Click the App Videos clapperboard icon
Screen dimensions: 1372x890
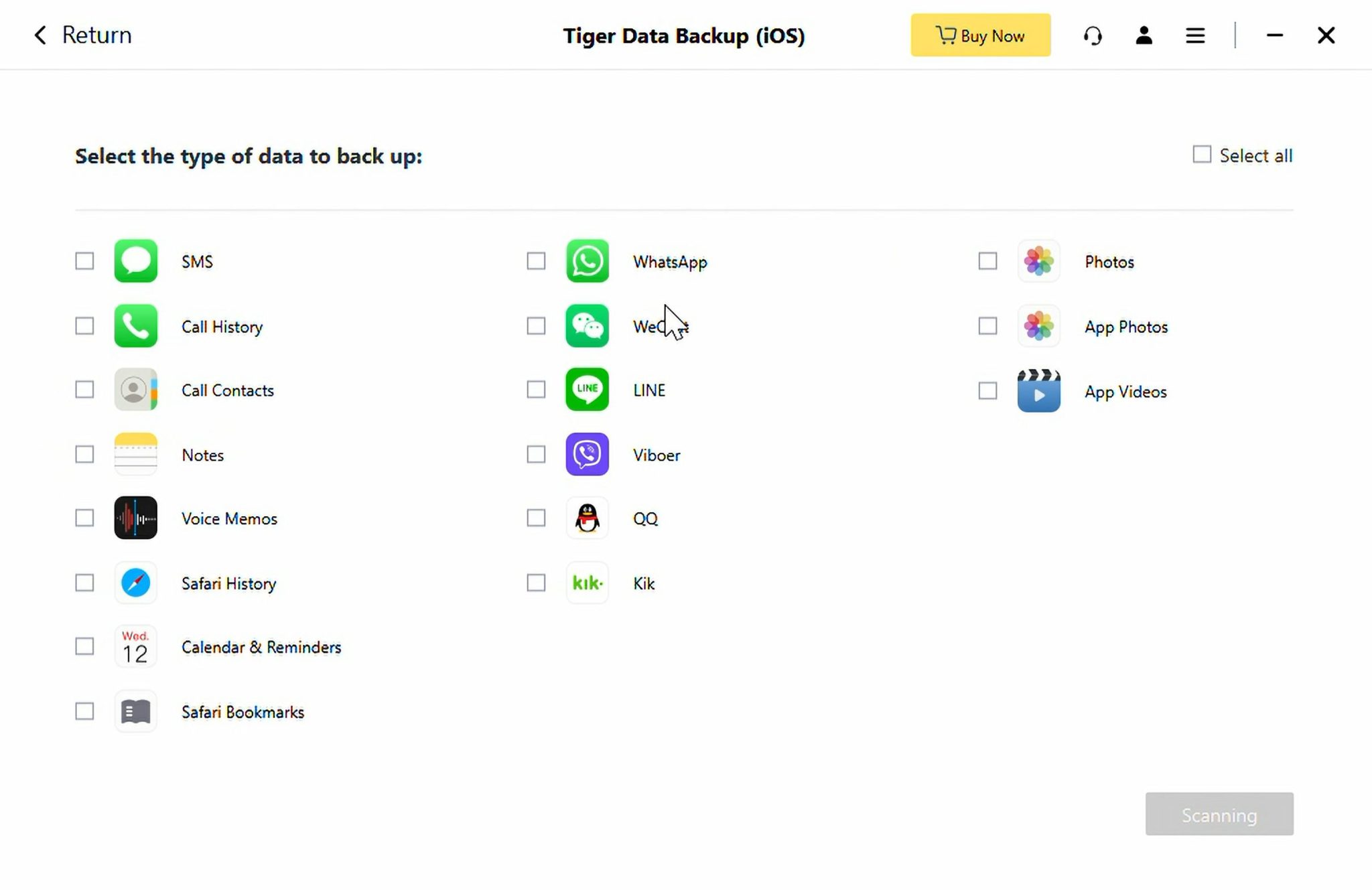click(x=1038, y=391)
